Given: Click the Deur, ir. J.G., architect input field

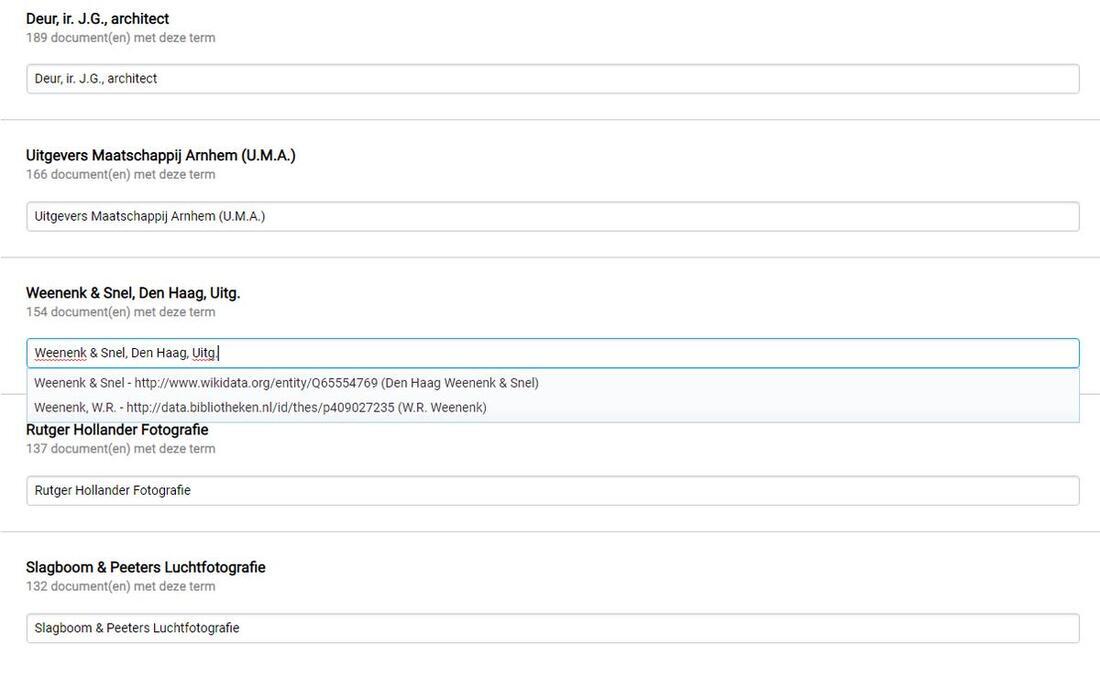Looking at the screenshot, I should click(x=553, y=79).
